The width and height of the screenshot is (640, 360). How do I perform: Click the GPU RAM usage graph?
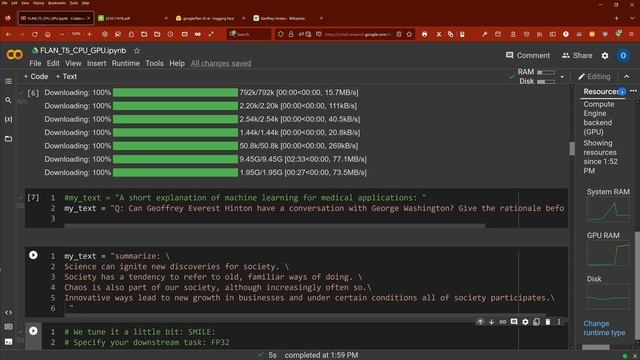pos(608,254)
